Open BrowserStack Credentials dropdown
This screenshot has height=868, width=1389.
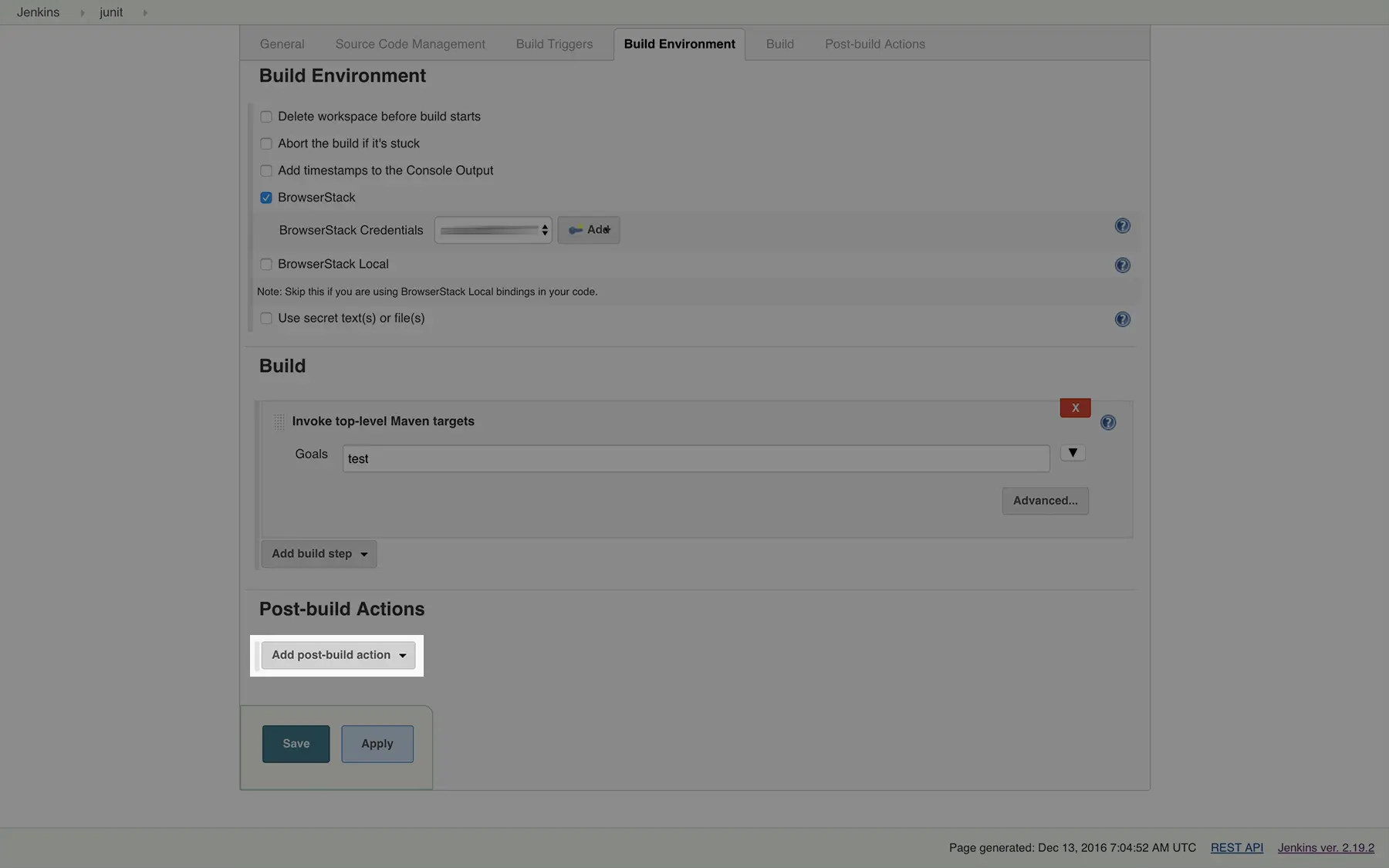coord(493,230)
